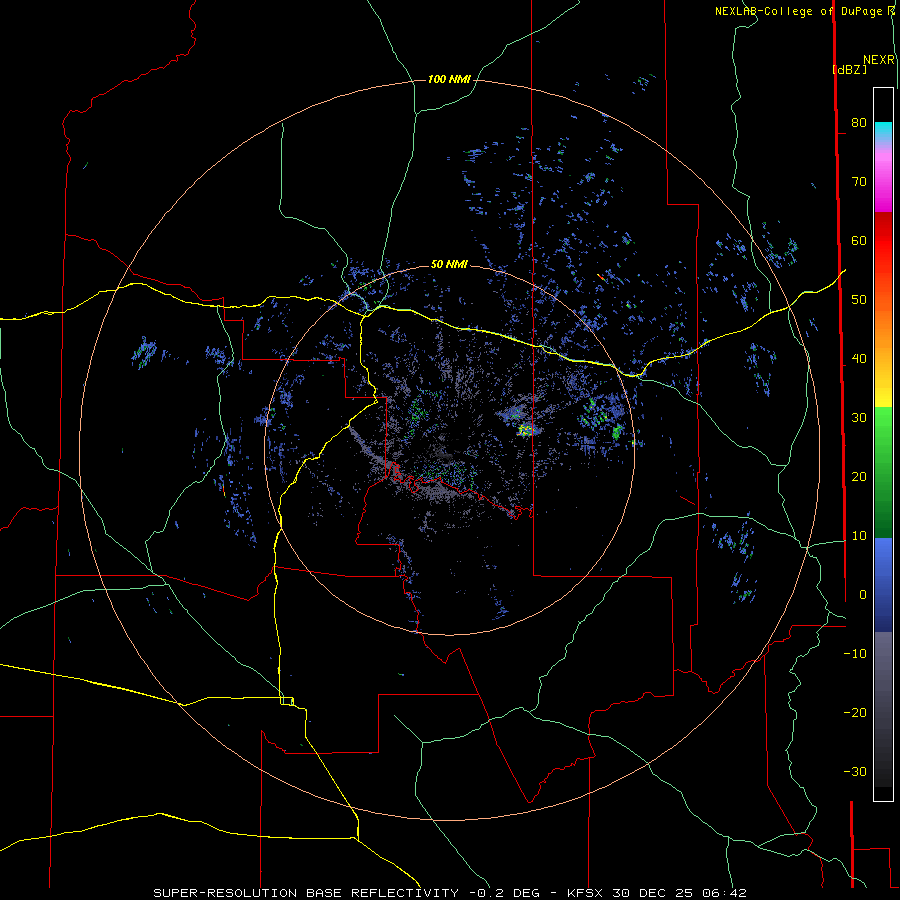Click the 0 value on dBZ scale
This screenshot has height=900, width=900.
click(x=863, y=595)
